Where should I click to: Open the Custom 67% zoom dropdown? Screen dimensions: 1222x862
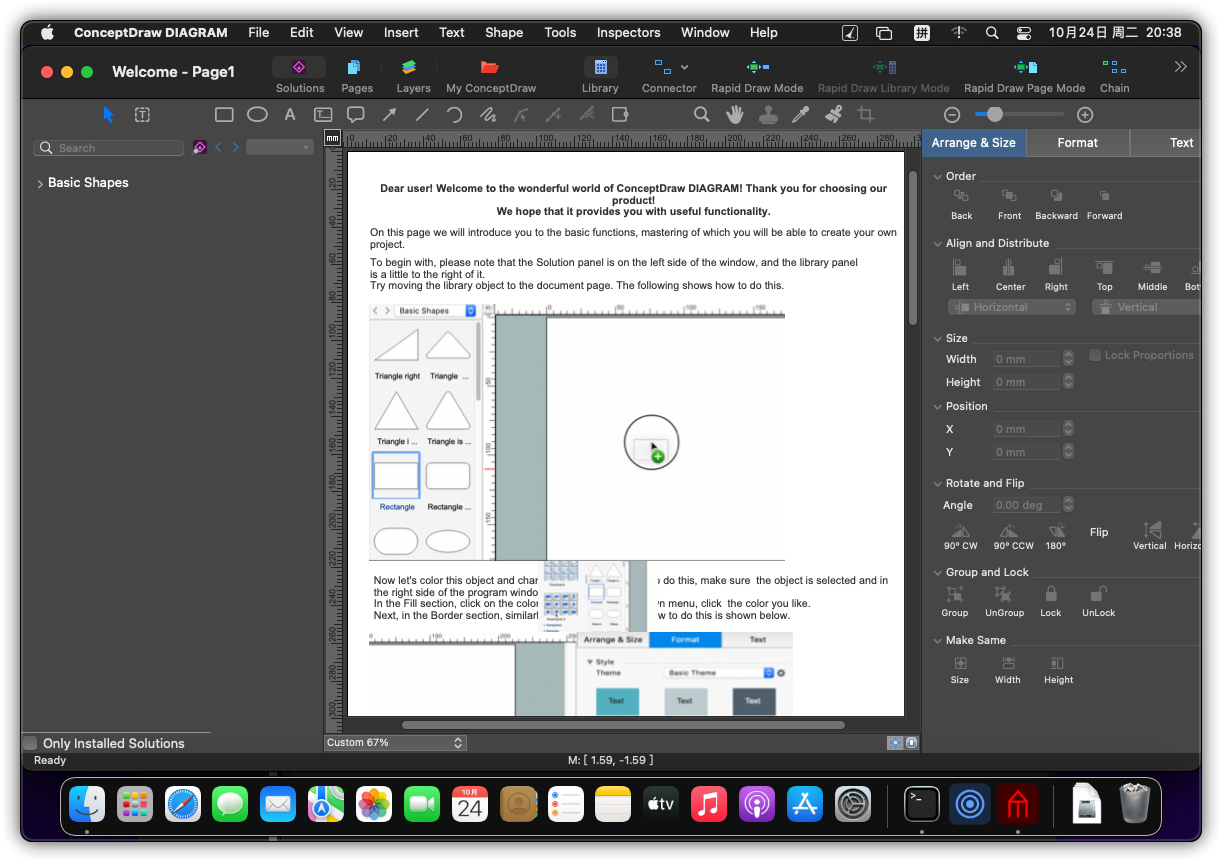(395, 743)
